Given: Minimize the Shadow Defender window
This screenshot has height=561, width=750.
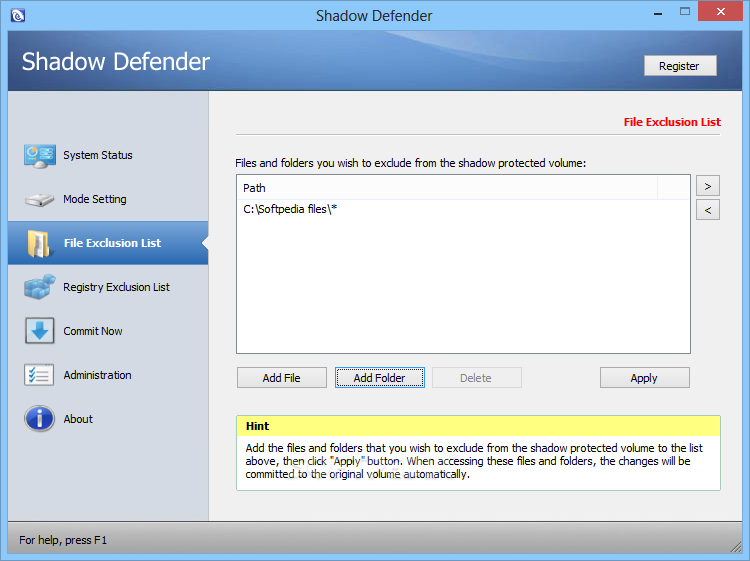Looking at the screenshot, I should (658, 13).
